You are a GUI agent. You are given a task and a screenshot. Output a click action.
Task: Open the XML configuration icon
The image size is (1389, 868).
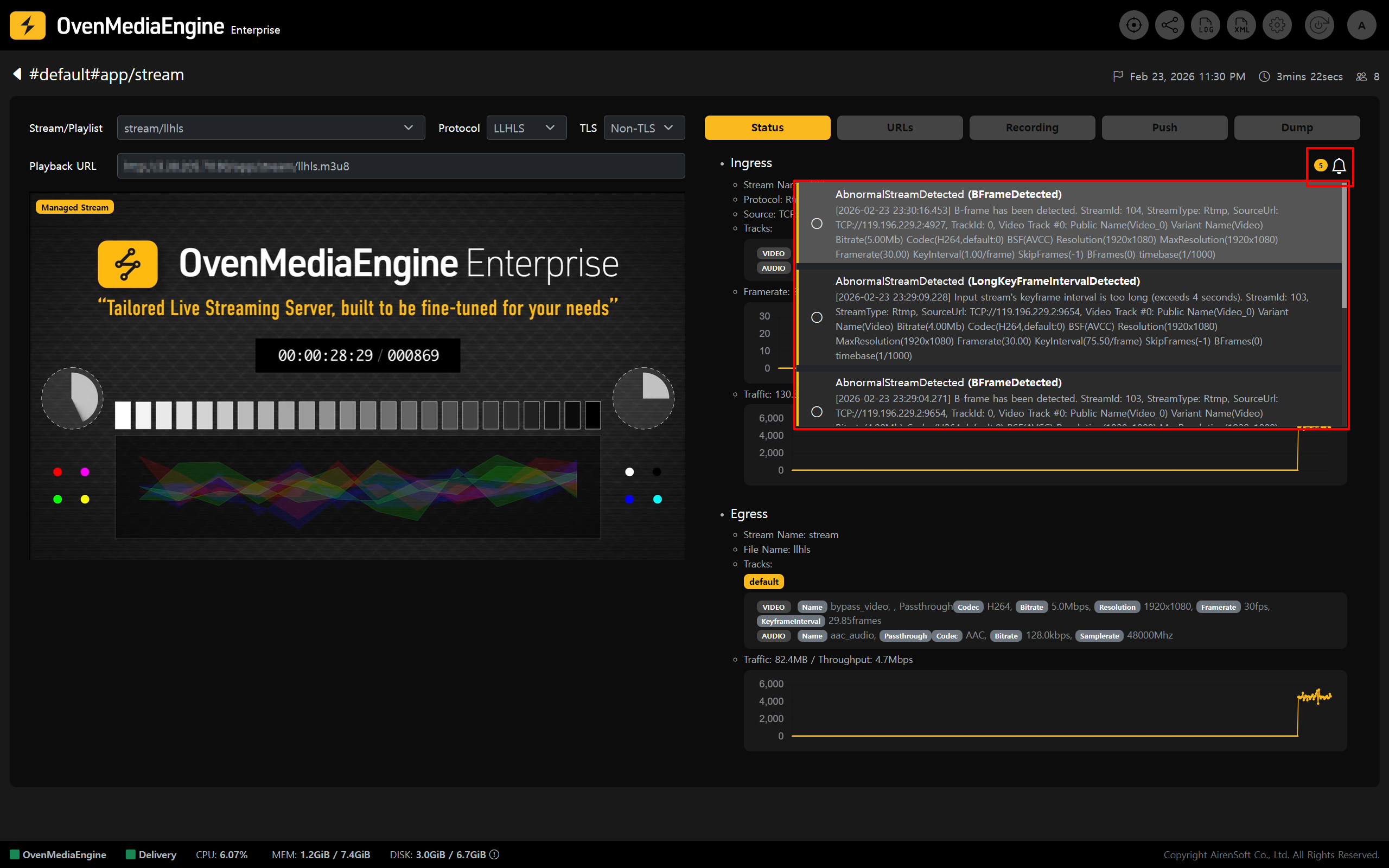1241,25
